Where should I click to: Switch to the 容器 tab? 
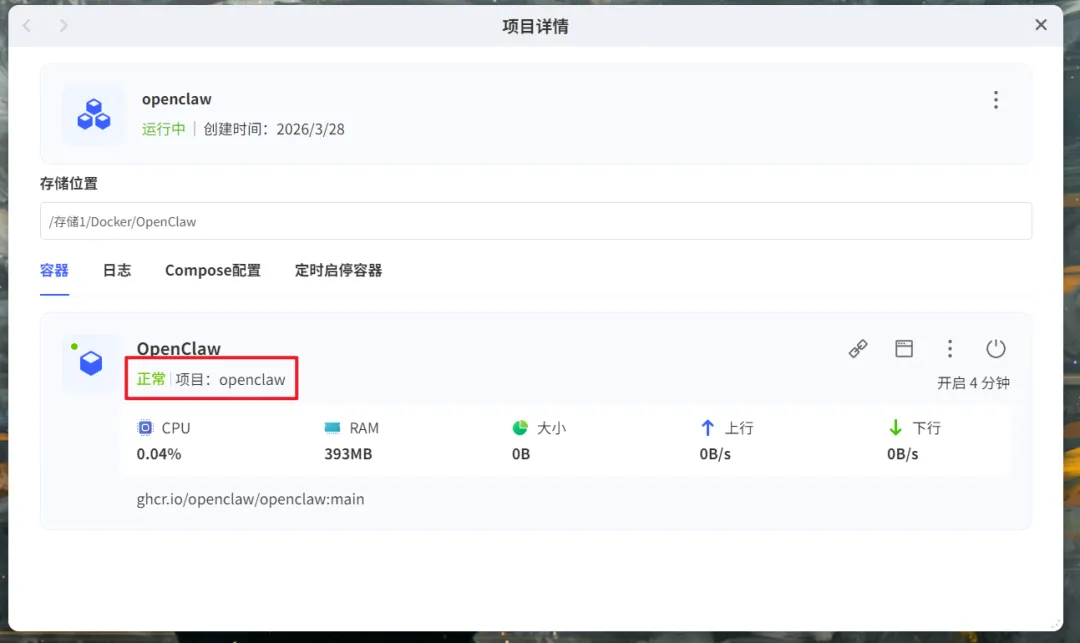pyautogui.click(x=54, y=270)
